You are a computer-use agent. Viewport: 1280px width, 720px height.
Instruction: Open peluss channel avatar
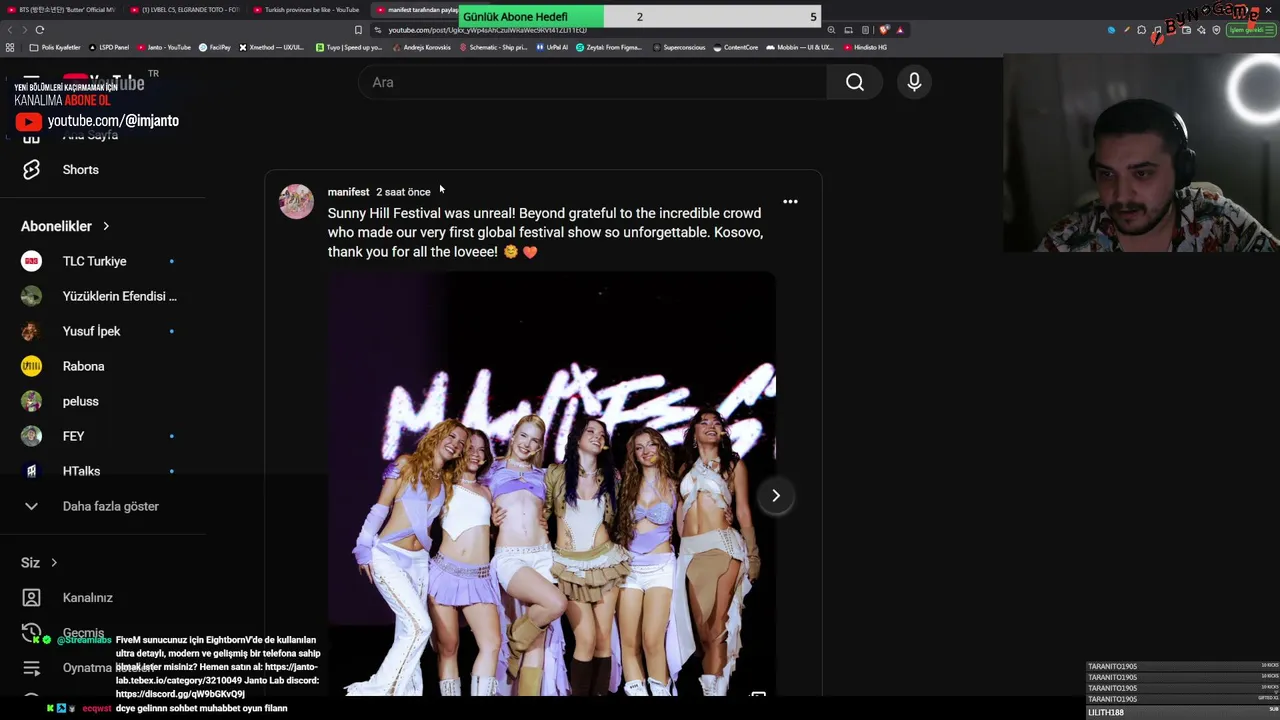[x=31, y=401]
